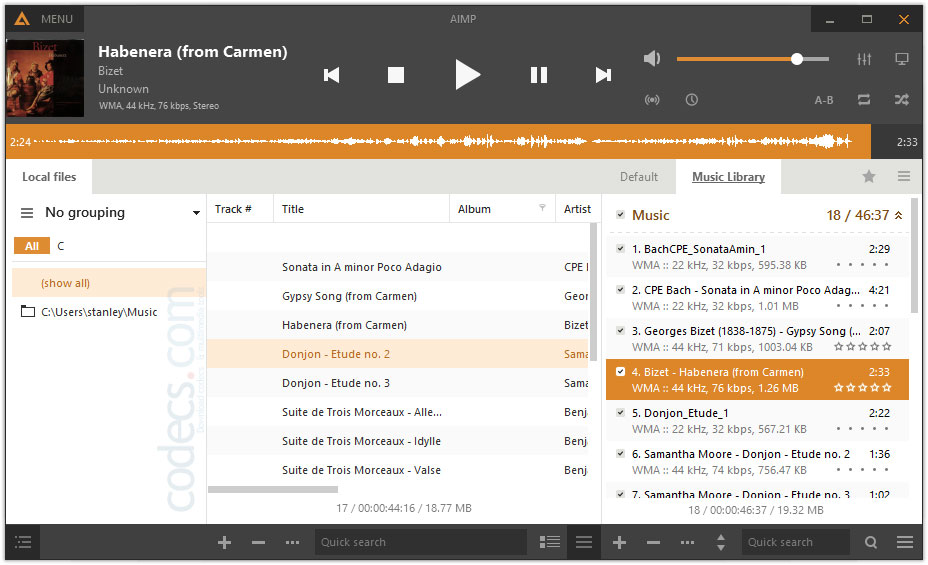Uncheck track 4 Bizet Habenera
Viewport: 928px width, 565px height.
click(x=620, y=372)
